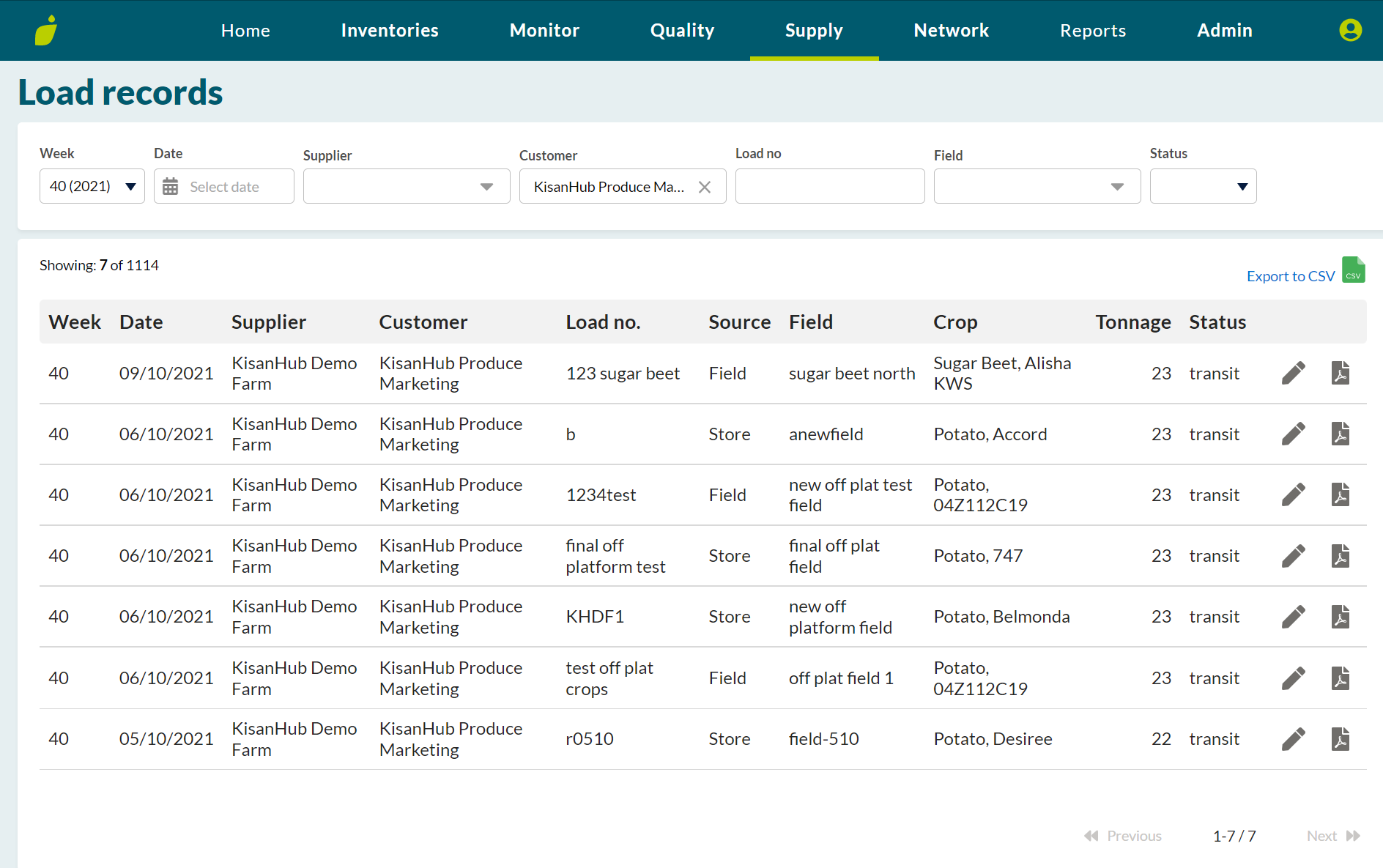Switch to the Monitor tab
Image resolution: width=1383 pixels, height=868 pixels.
(x=544, y=30)
